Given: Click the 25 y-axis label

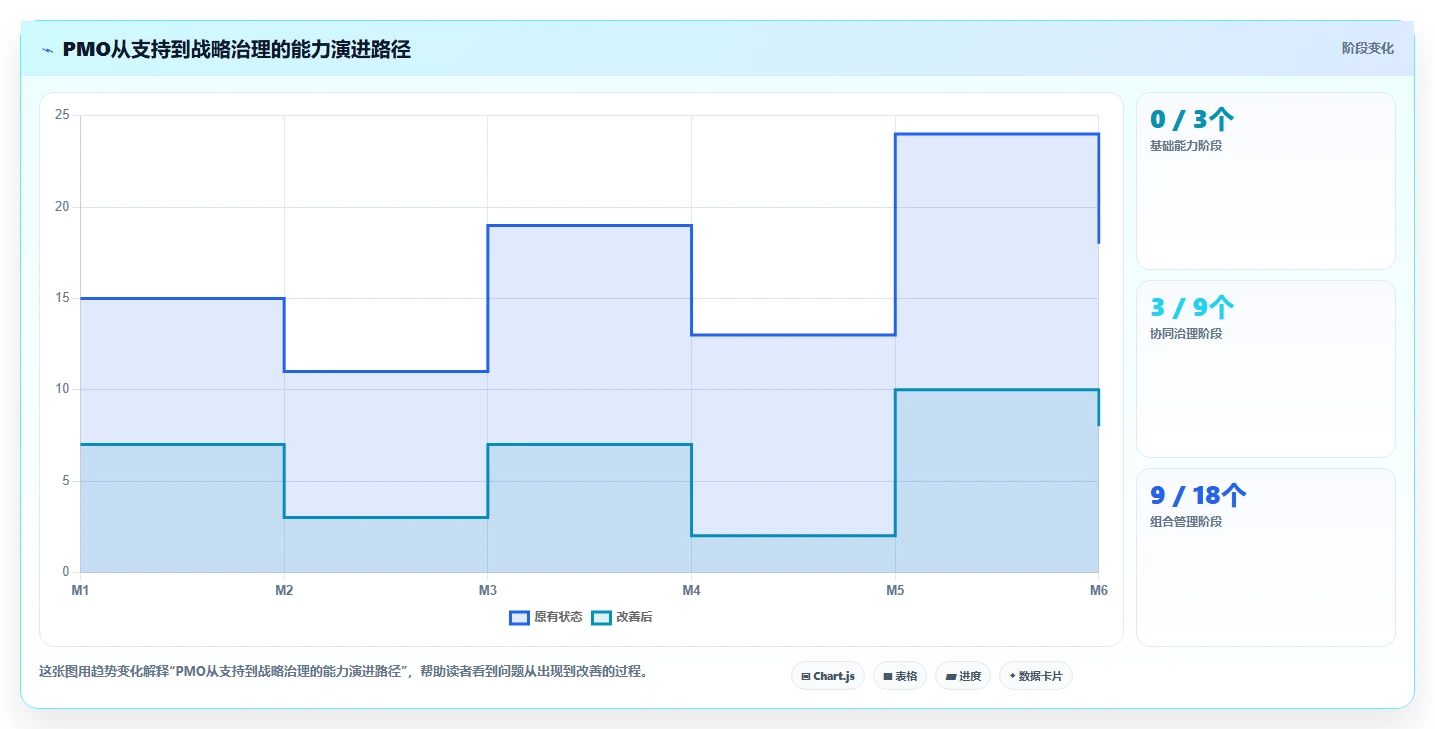Looking at the screenshot, I should (62, 115).
